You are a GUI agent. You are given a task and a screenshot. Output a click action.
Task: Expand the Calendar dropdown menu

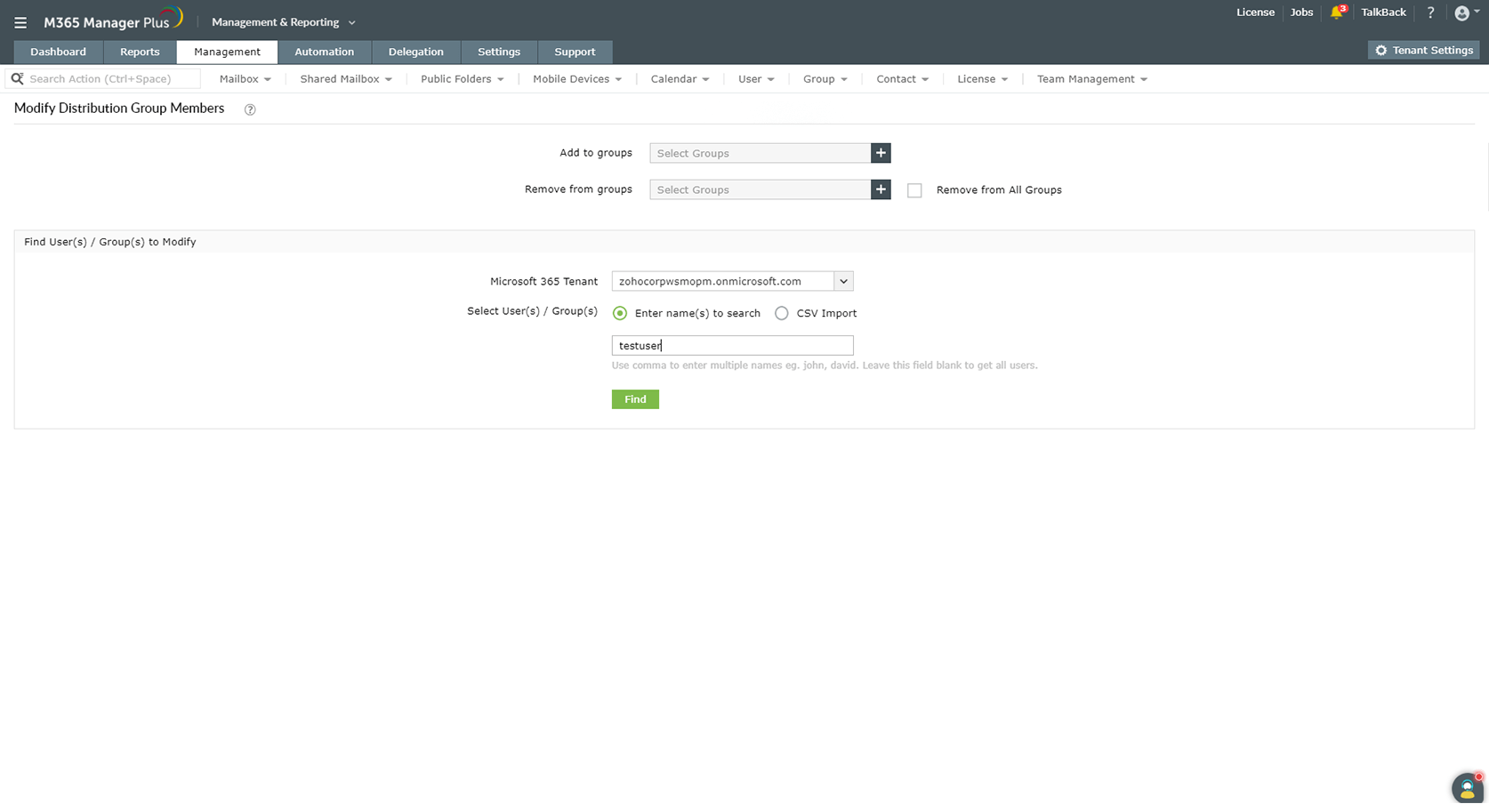pos(680,79)
